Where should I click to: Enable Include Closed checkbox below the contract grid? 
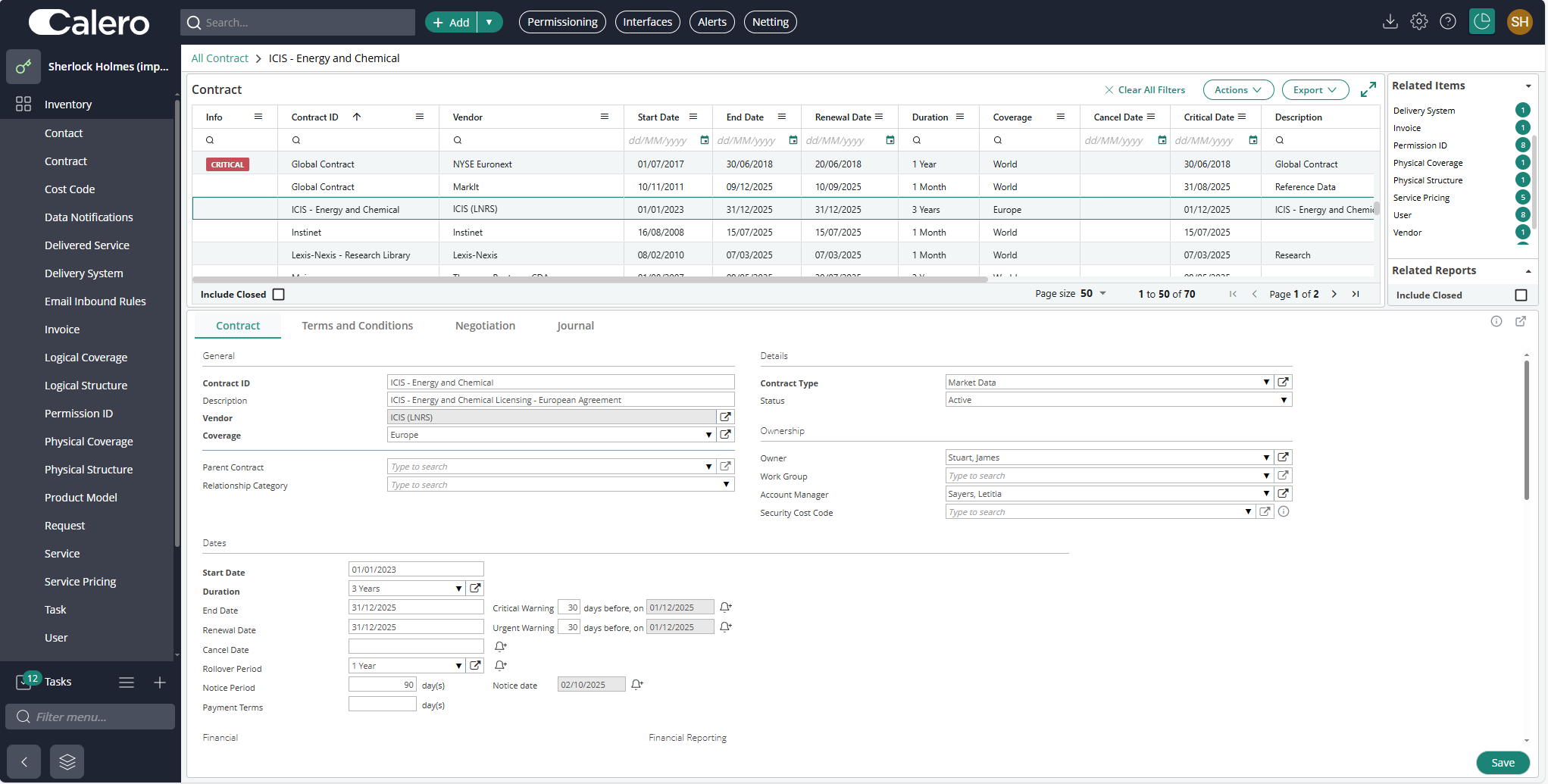click(x=278, y=294)
